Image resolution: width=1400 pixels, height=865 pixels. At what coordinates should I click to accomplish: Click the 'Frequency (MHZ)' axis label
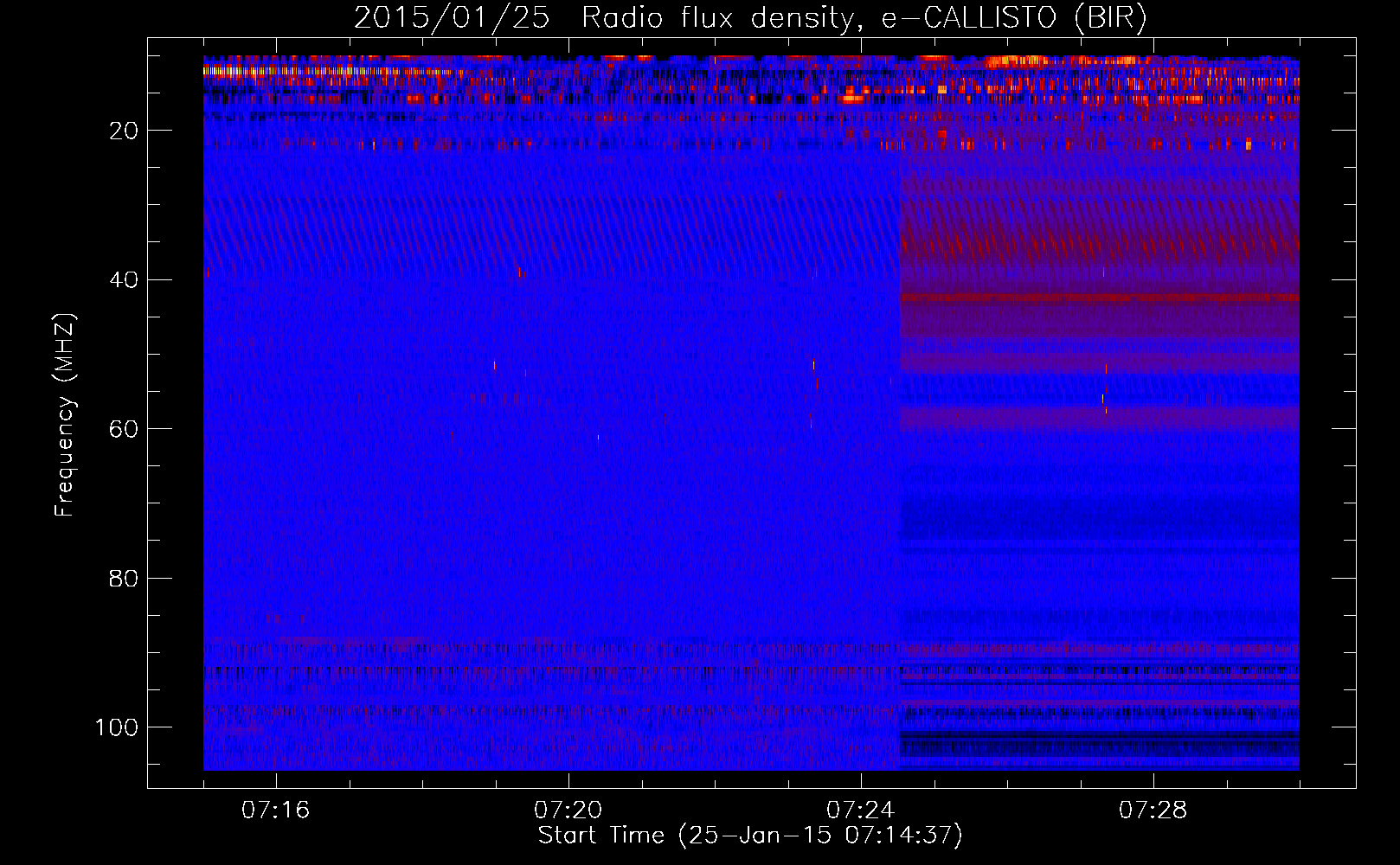pyautogui.click(x=65, y=415)
